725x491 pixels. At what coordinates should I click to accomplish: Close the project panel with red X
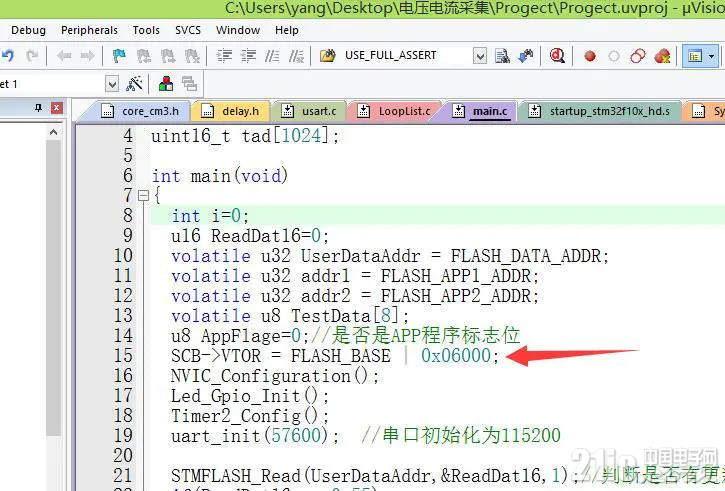pyautogui.click(x=56, y=108)
